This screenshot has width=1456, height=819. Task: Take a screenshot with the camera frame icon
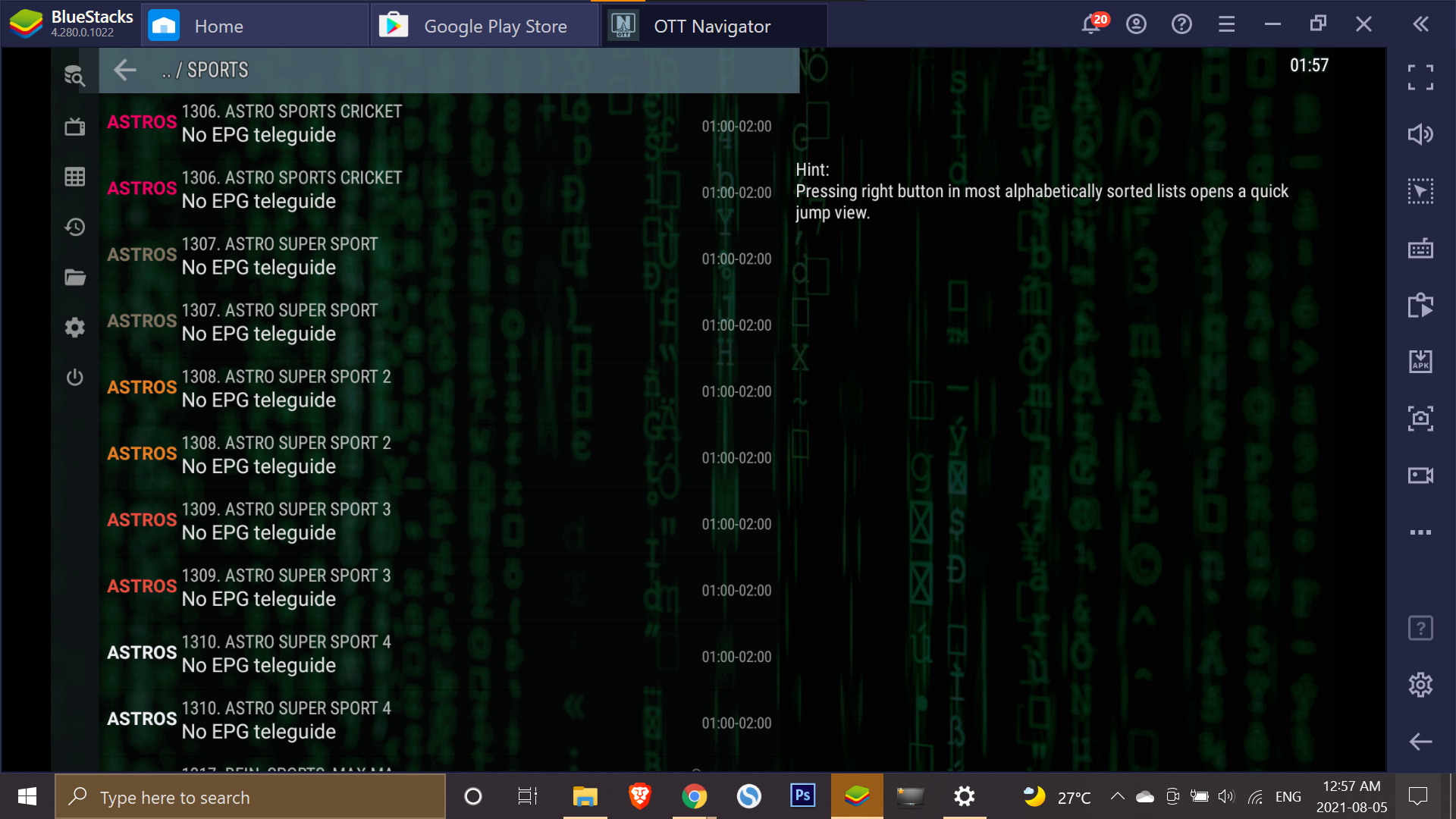coord(1420,419)
